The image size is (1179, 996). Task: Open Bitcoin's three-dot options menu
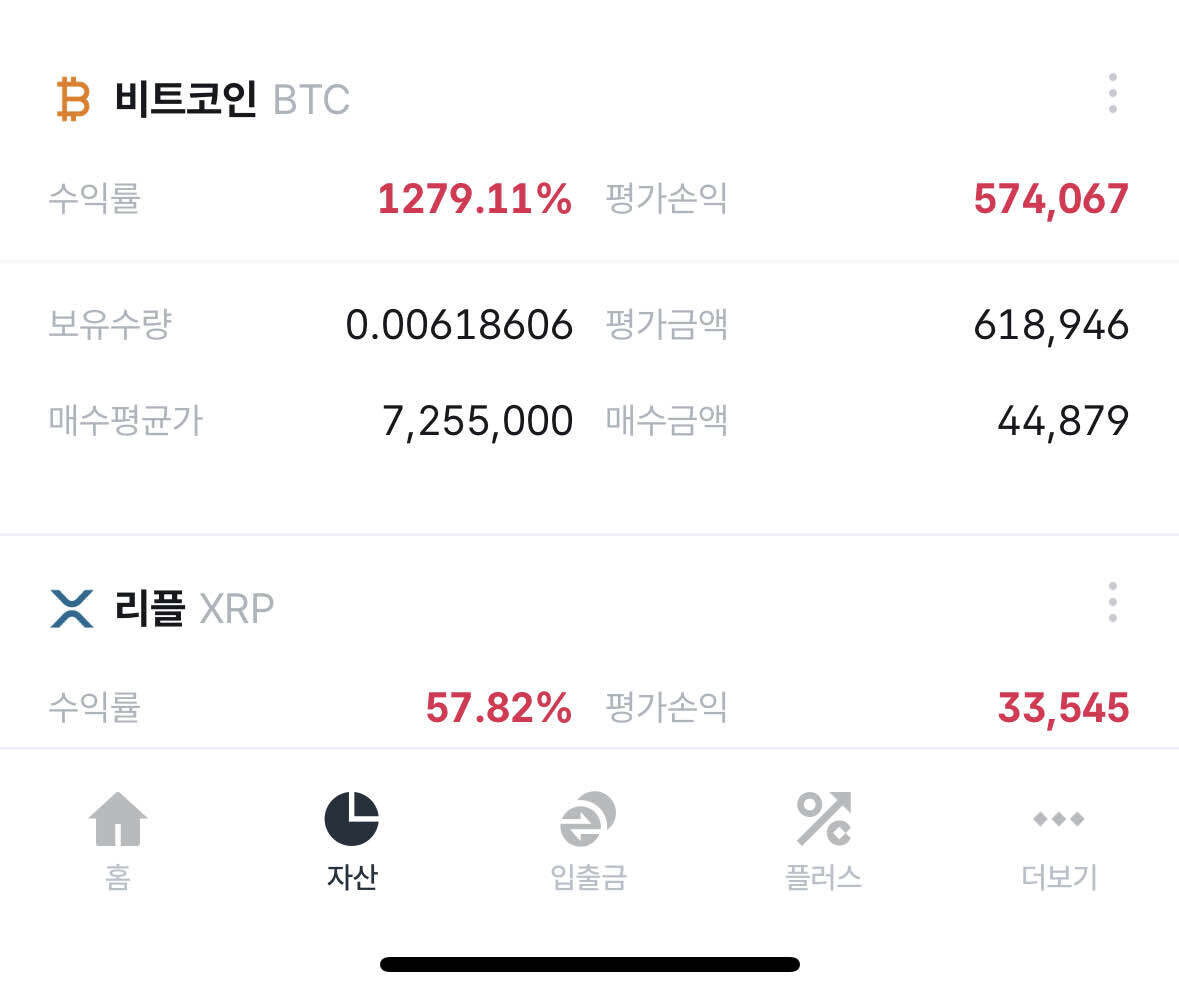click(x=1111, y=95)
